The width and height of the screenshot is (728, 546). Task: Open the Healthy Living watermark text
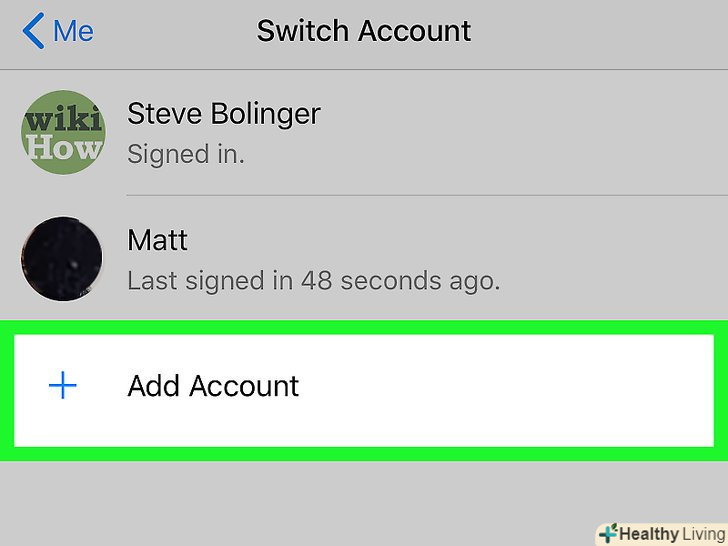point(669,534)
